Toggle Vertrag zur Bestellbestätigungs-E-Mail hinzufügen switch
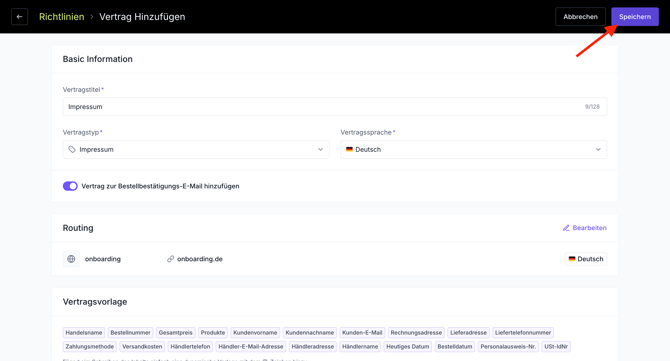The image size is (670, 361). [70, 186]
